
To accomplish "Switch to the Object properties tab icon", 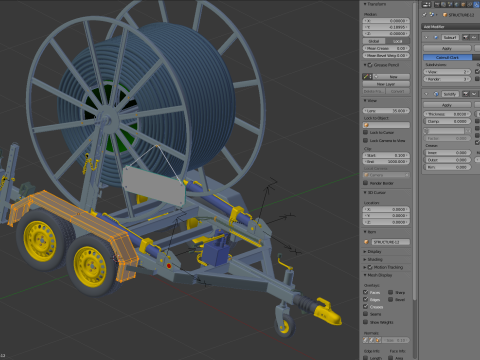I will tap(463, 5).
